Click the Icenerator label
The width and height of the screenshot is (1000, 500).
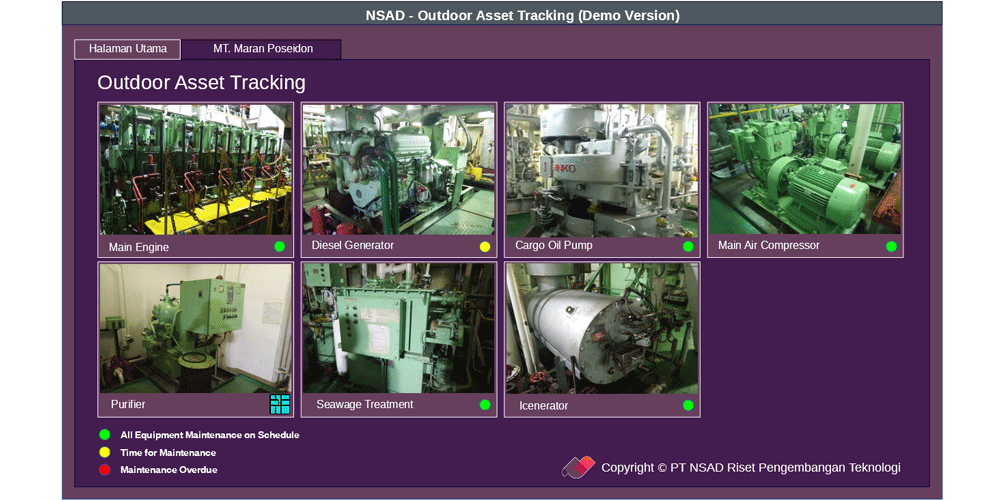point(543,406)
